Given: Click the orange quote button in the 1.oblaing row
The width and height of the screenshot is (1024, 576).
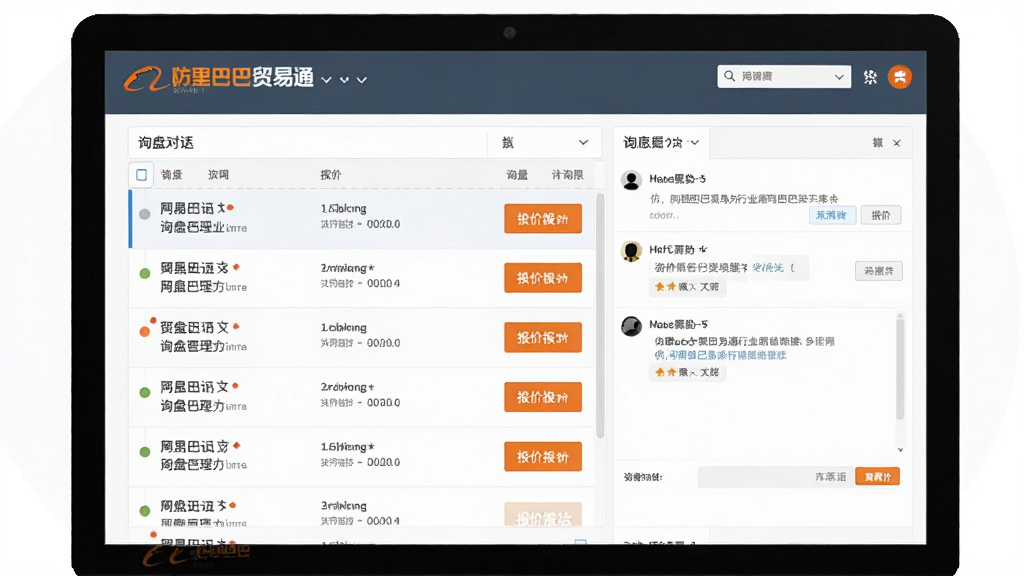Looking at the screenshot, I should [543, 338].
